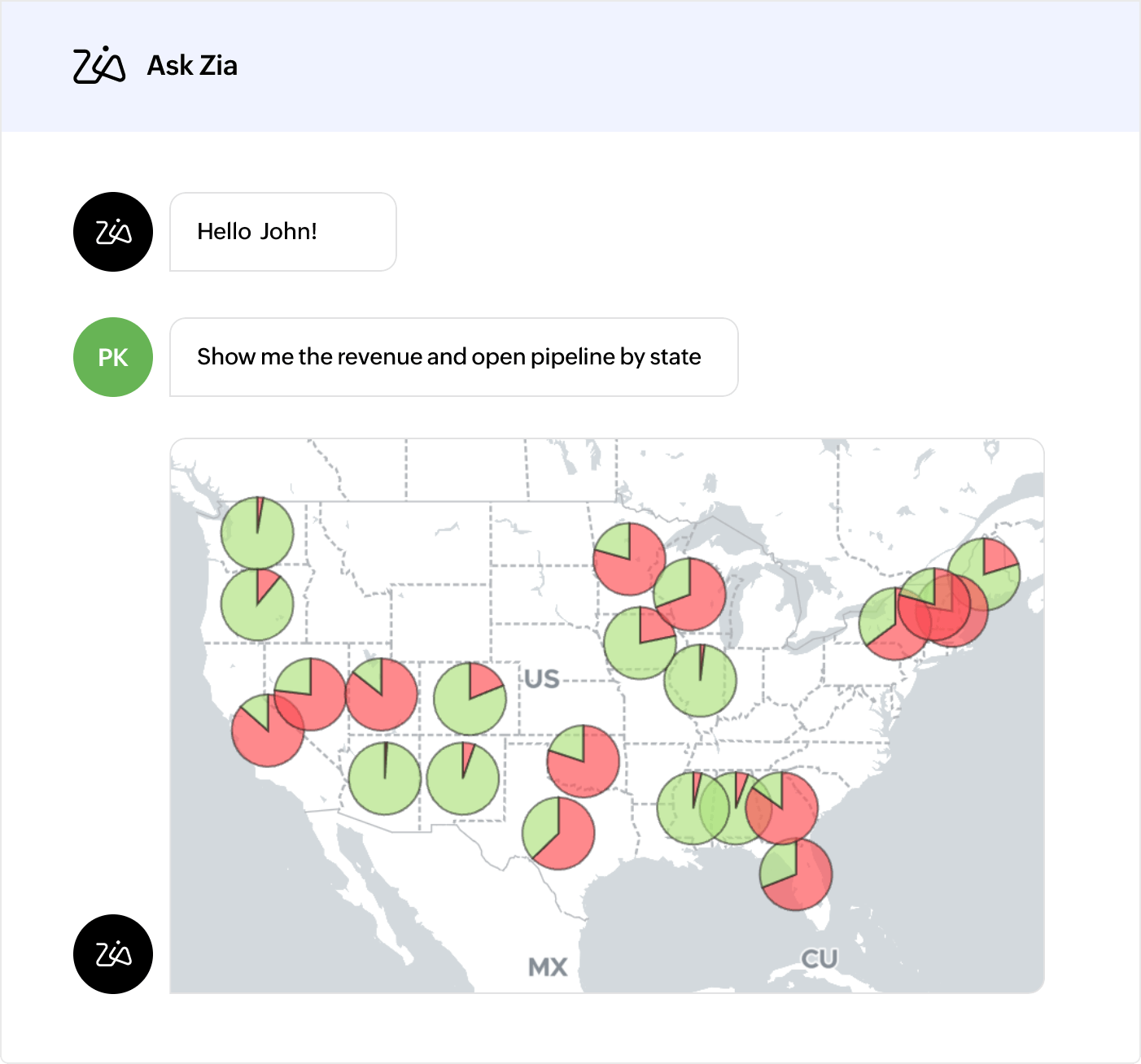Select the Texas pie chart on the map

pos(558,833)
